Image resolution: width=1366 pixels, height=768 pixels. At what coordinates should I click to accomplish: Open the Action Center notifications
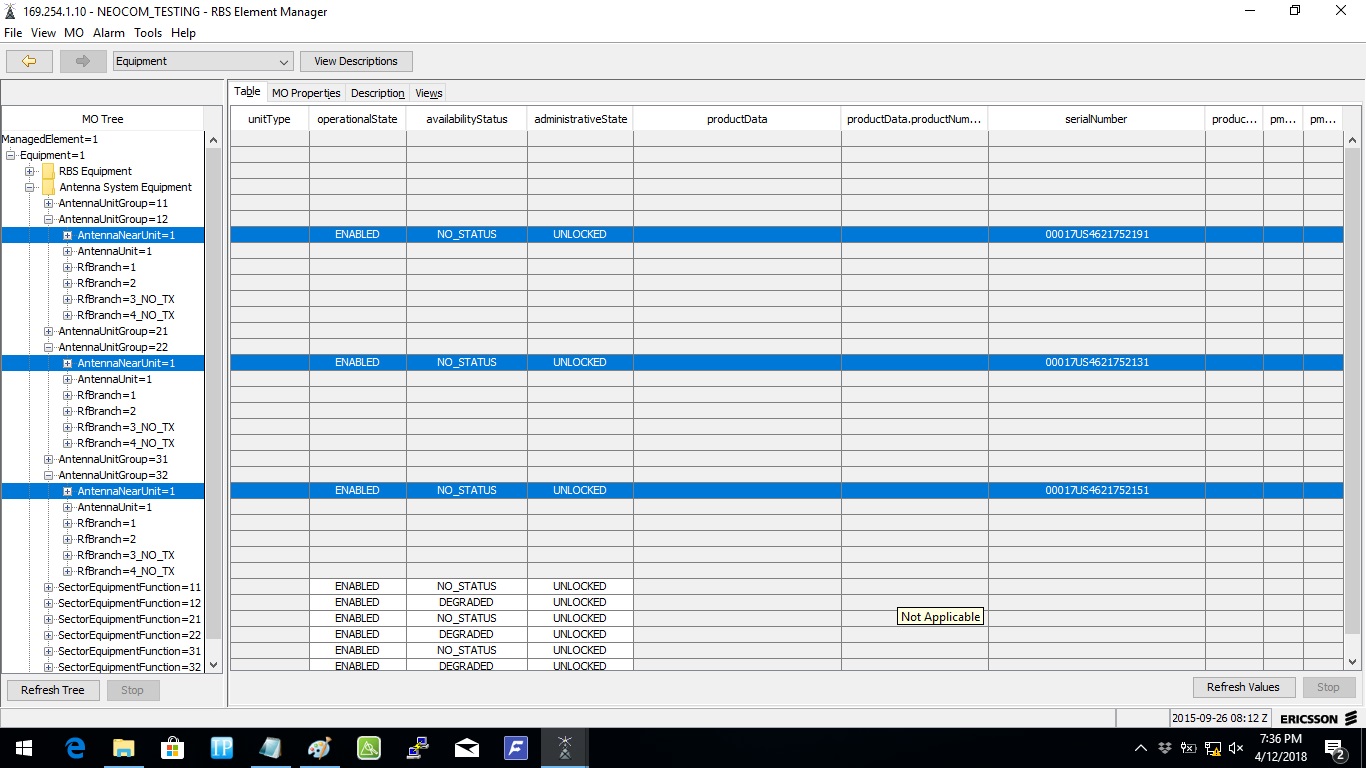[x=1334, y=748]
